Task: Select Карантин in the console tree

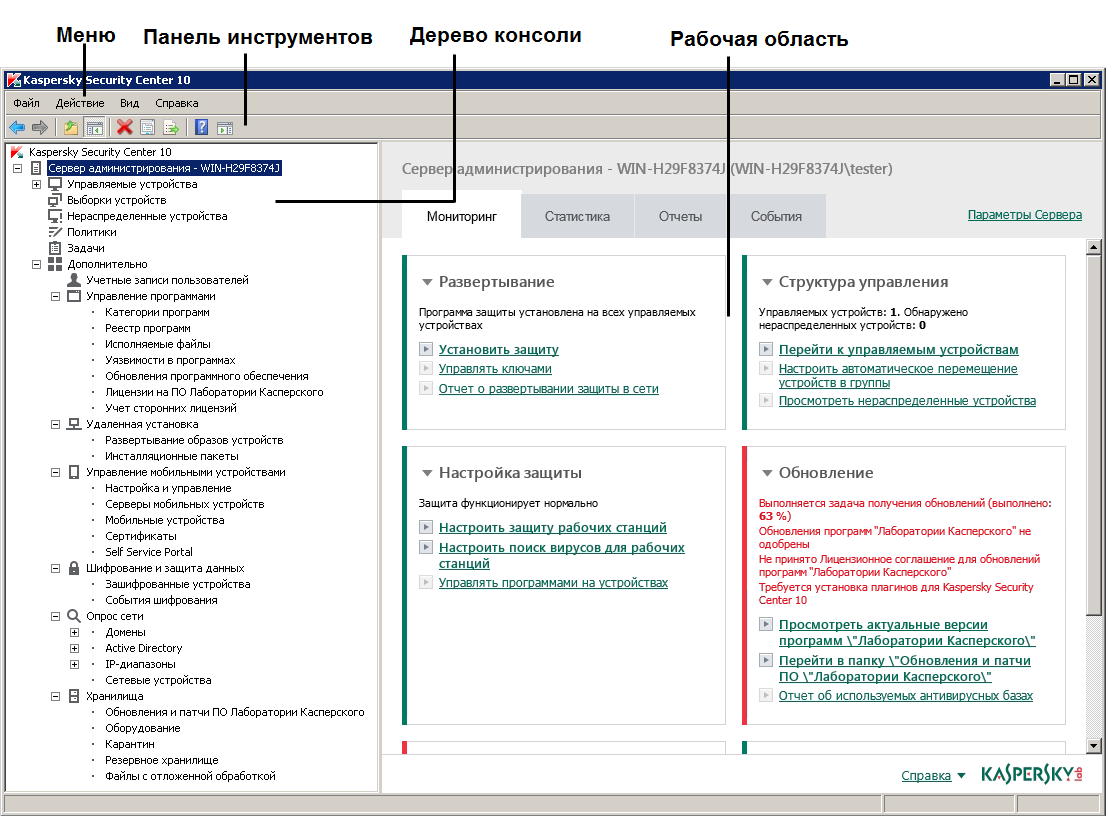Action: (x=130, y=744)
